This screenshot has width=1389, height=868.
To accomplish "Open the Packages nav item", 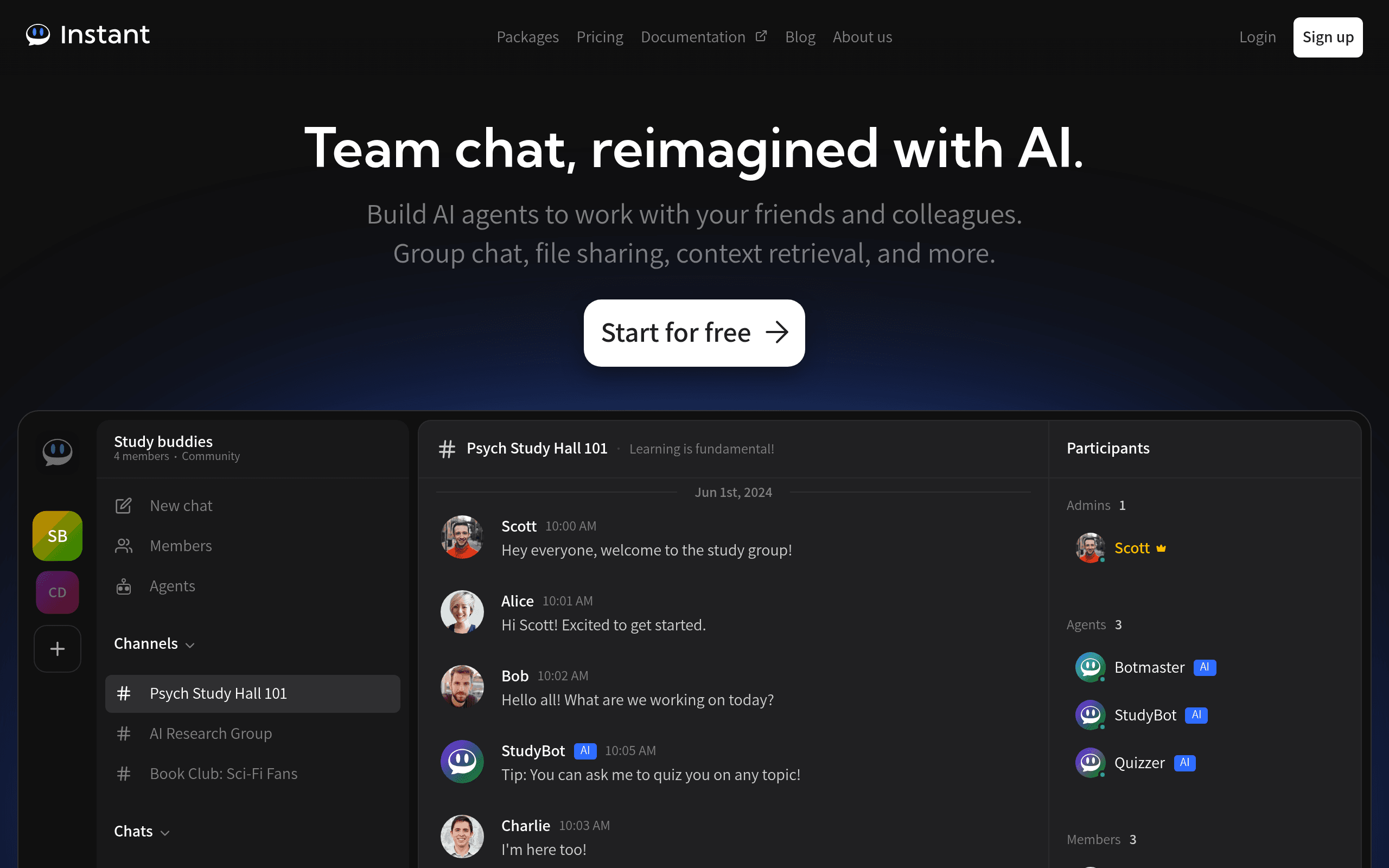I will click(527, 37).
